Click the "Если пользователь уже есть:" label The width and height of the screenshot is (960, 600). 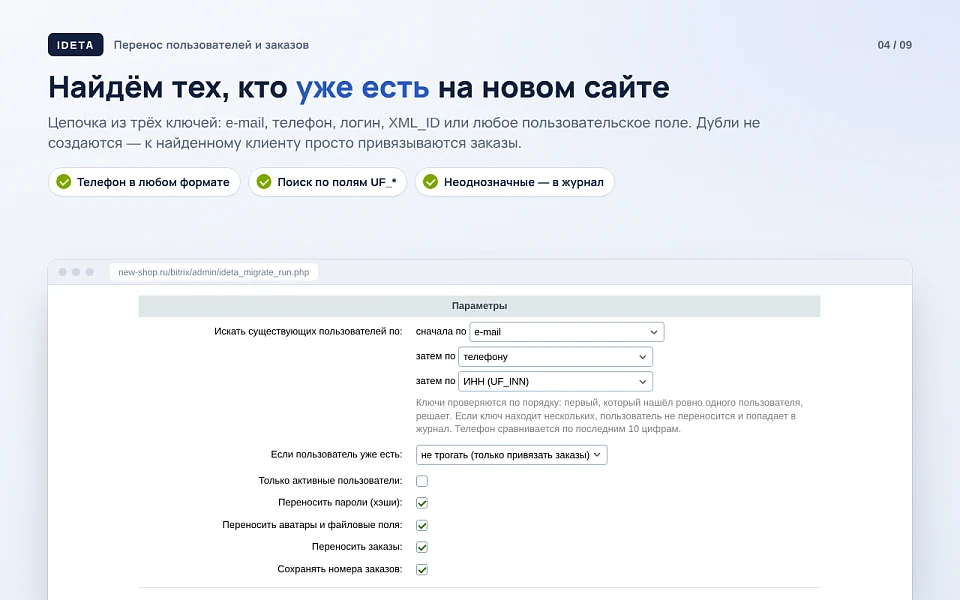coord(336,454)
